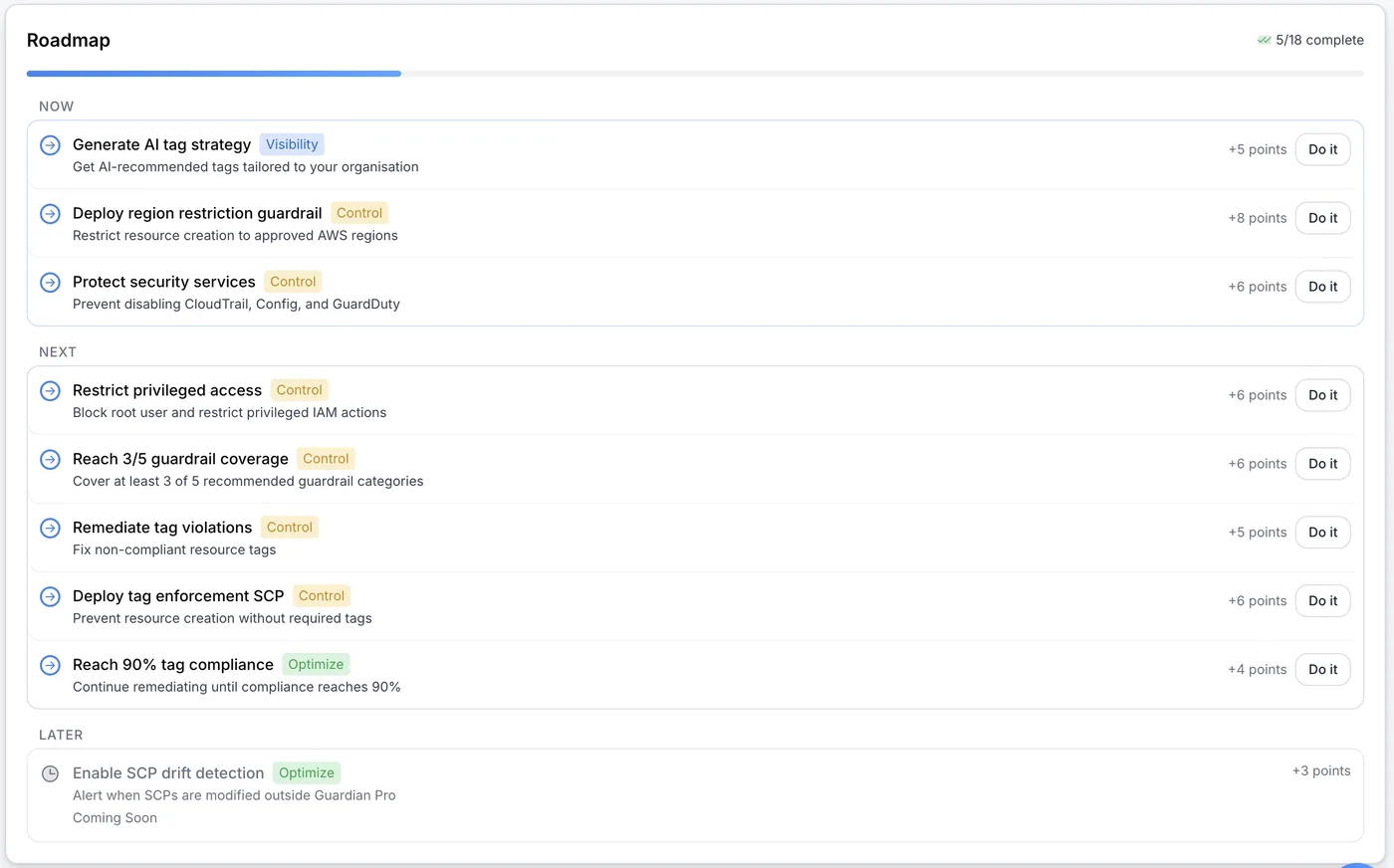The width and height of the screenshot is (1394, 868).
Task: Click the '+4 points' value
Action: [x=1258, y=670]
